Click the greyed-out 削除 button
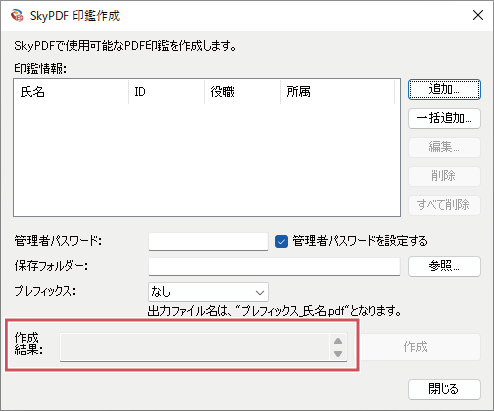The image size is (494, 411). [x=444, y=176]
